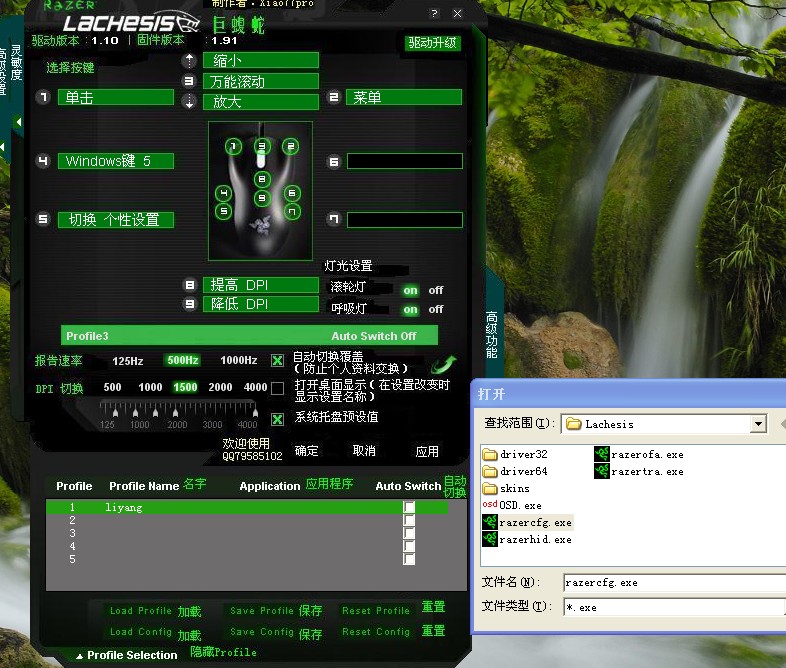Select circle 3 on mouse diagram
Screen dimensions: 786x668
coord(262,146)
